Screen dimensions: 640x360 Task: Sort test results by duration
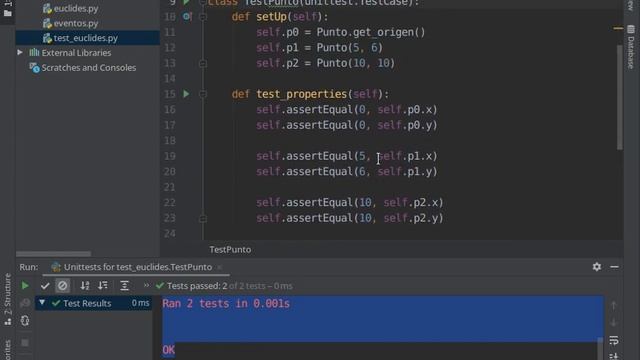tap(103, 286)
